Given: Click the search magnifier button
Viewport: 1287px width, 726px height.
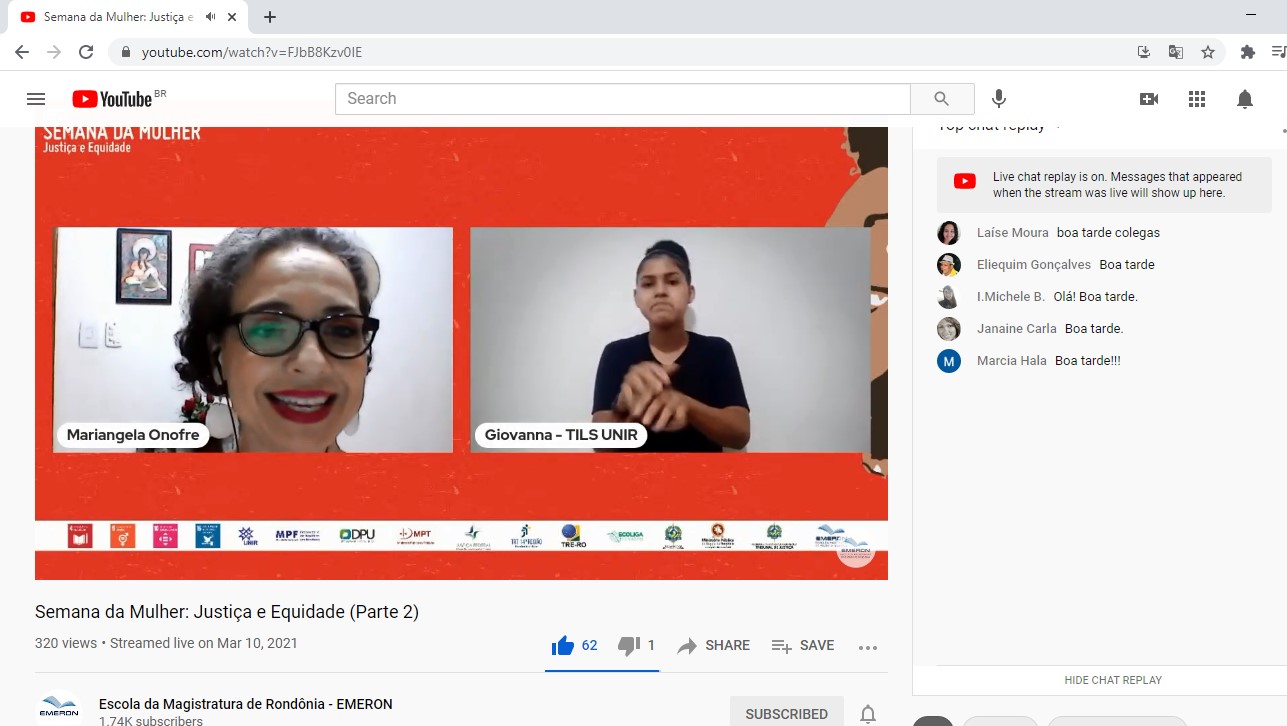Looking at the screenshot, I should coord(941,99).
